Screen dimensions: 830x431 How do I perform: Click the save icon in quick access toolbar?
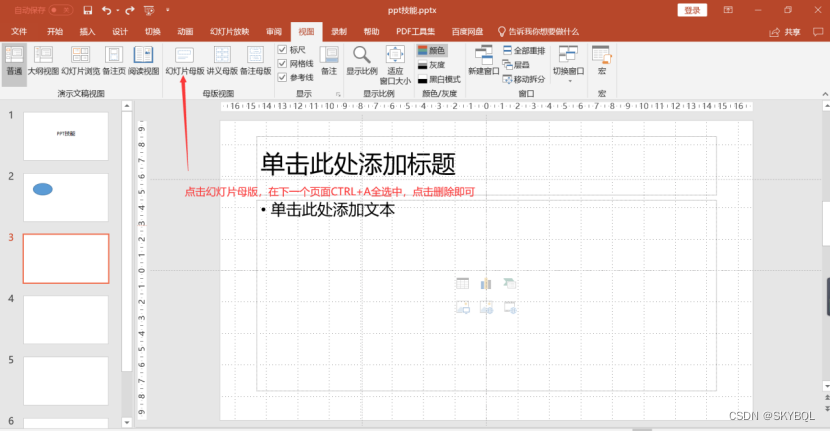(88, 10)
